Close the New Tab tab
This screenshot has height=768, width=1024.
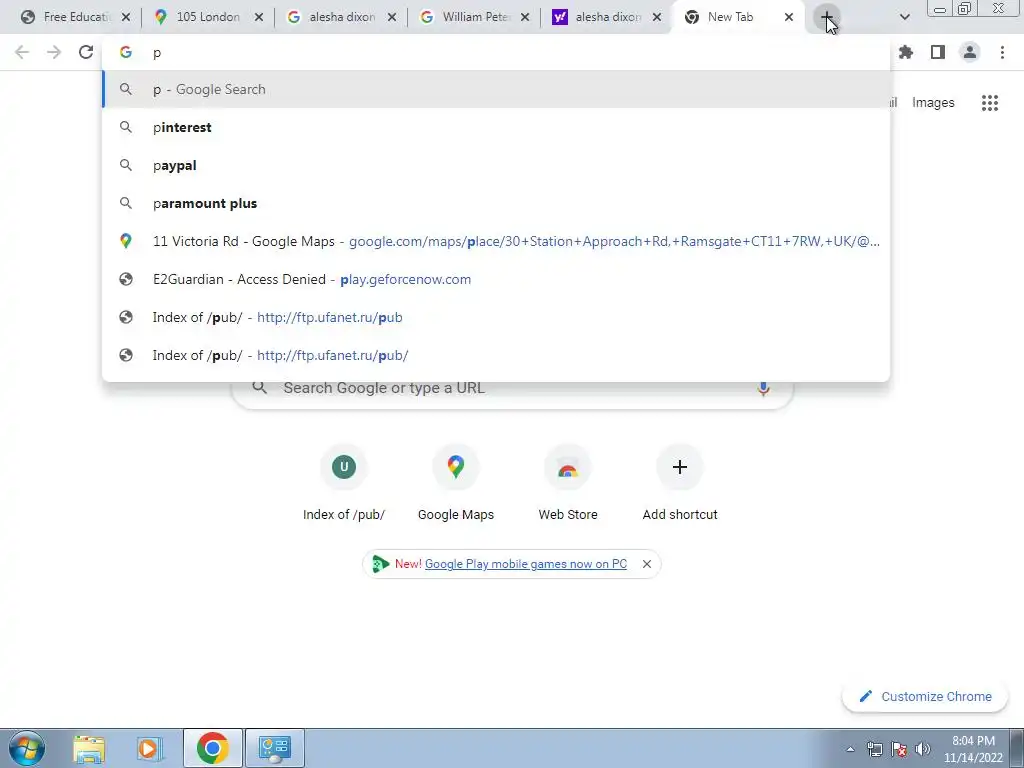[789, 17]
